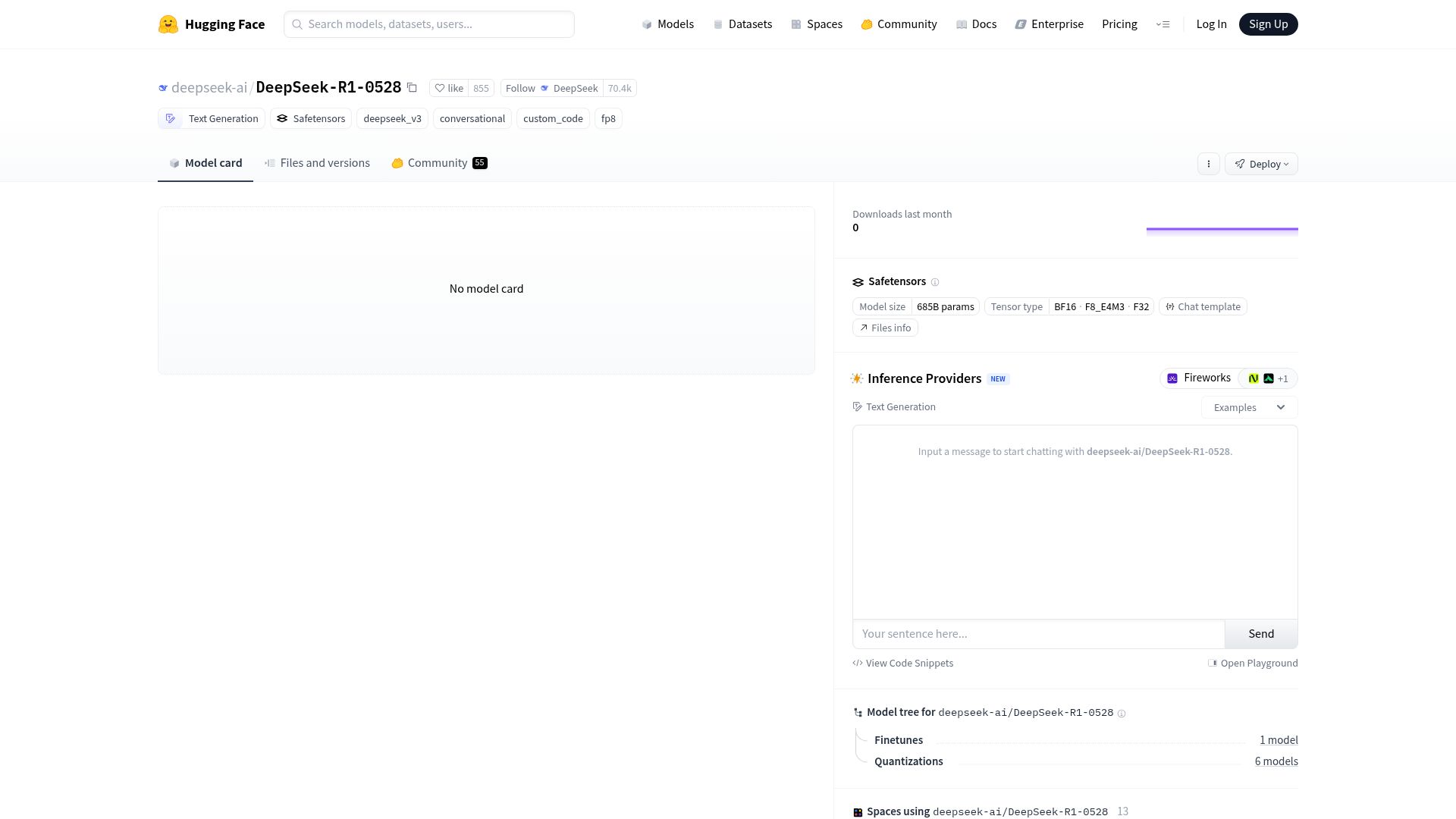
Task: Select the fp8 tag
Action: click(608, 119)
